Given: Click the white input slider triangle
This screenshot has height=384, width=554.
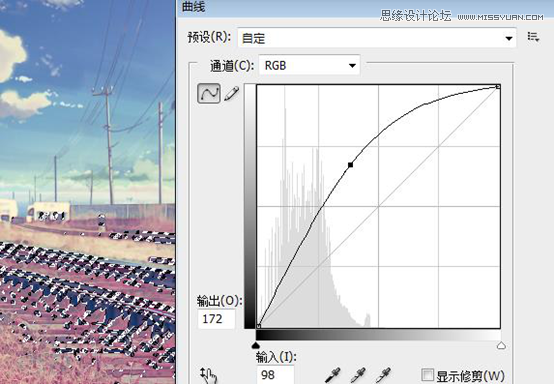Looking at the screenshot, I should point(501,345).
